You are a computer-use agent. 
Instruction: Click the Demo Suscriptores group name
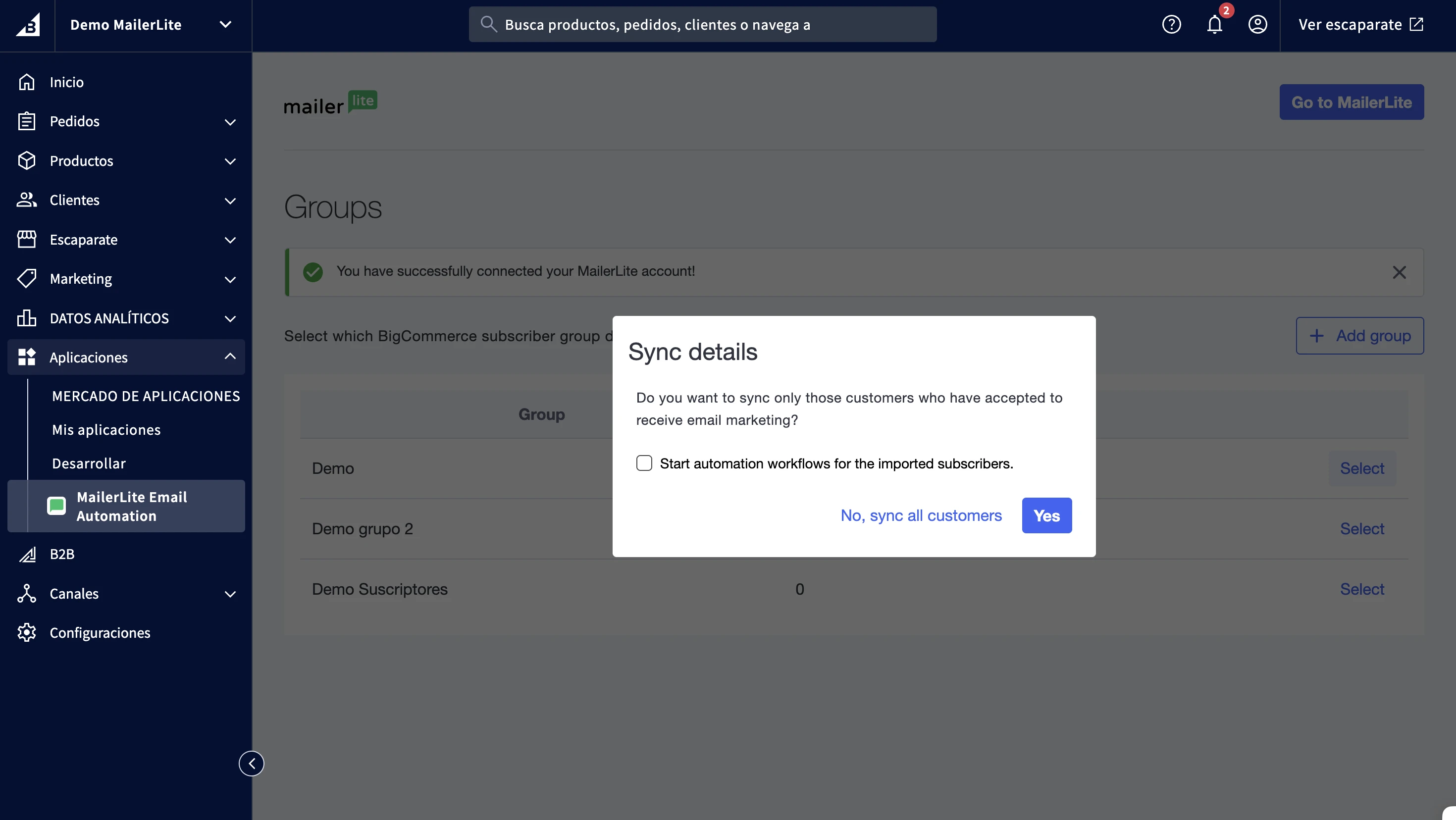pyautogui.click(x=379, y=589)
